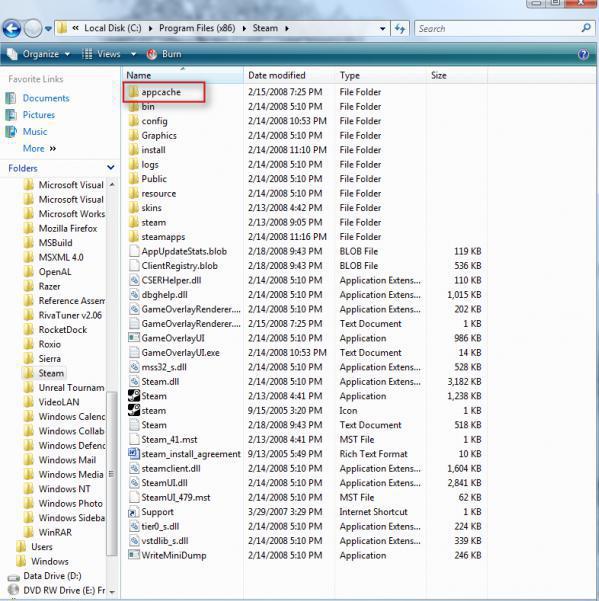This screenshot has height=601, width=599.
Task: Select RivaTuner v2.06 in Folders tree
Action: click(70, 315)
